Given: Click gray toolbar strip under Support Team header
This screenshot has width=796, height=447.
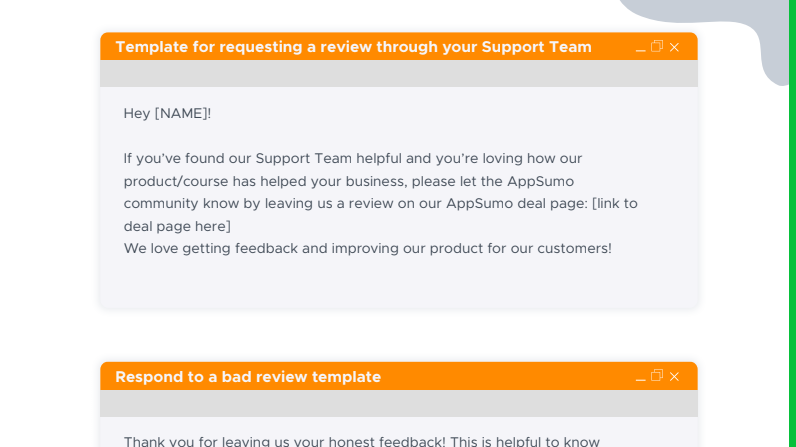Looking at the screenshot, I should [399, 74].
